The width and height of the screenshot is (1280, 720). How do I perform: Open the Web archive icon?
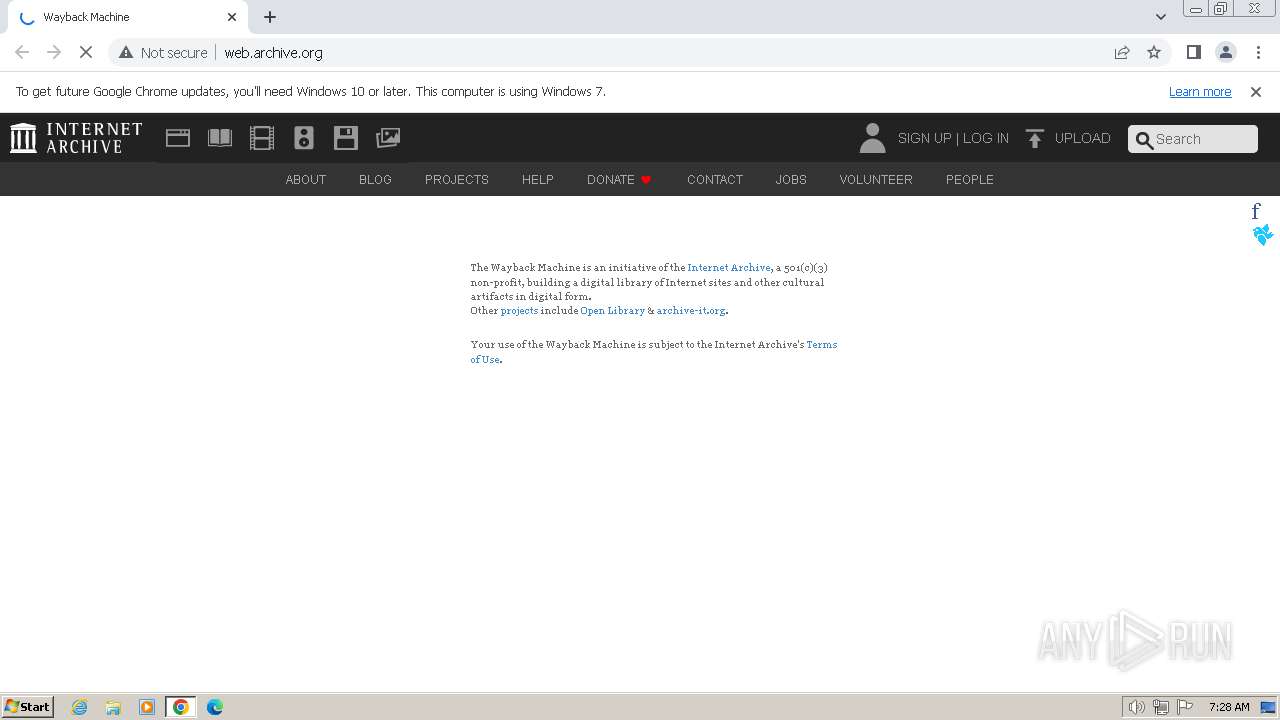[178, 138]
